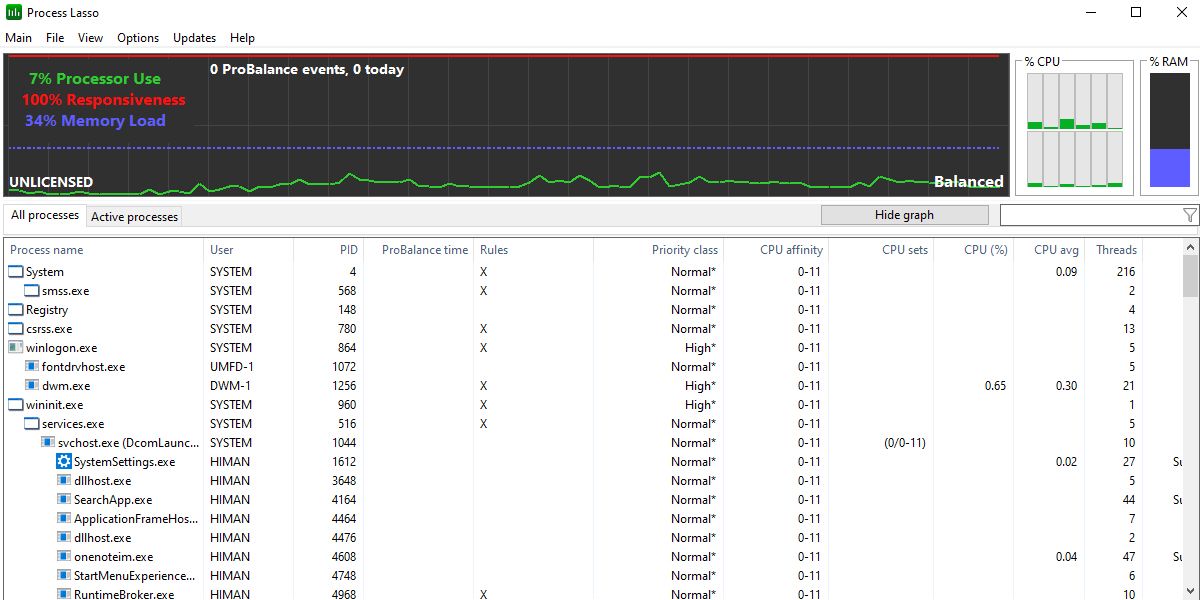
Task: Sort by the Rules column header
Action: pos(534,250)
